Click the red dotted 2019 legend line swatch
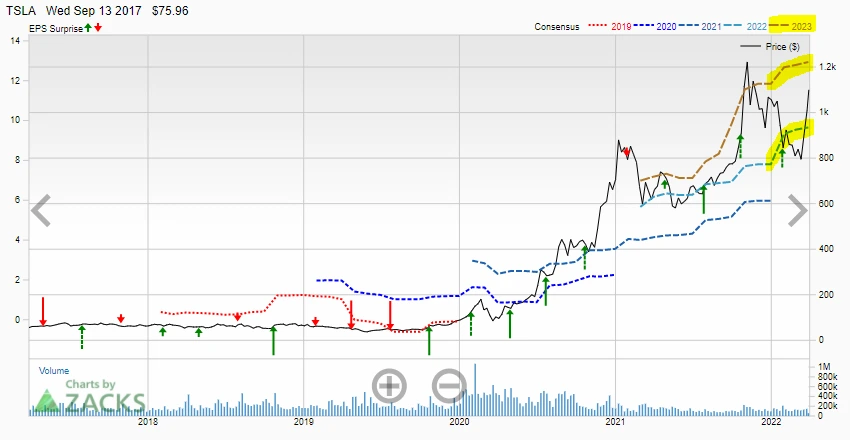The image size is (850, 440). click(597, 26)
